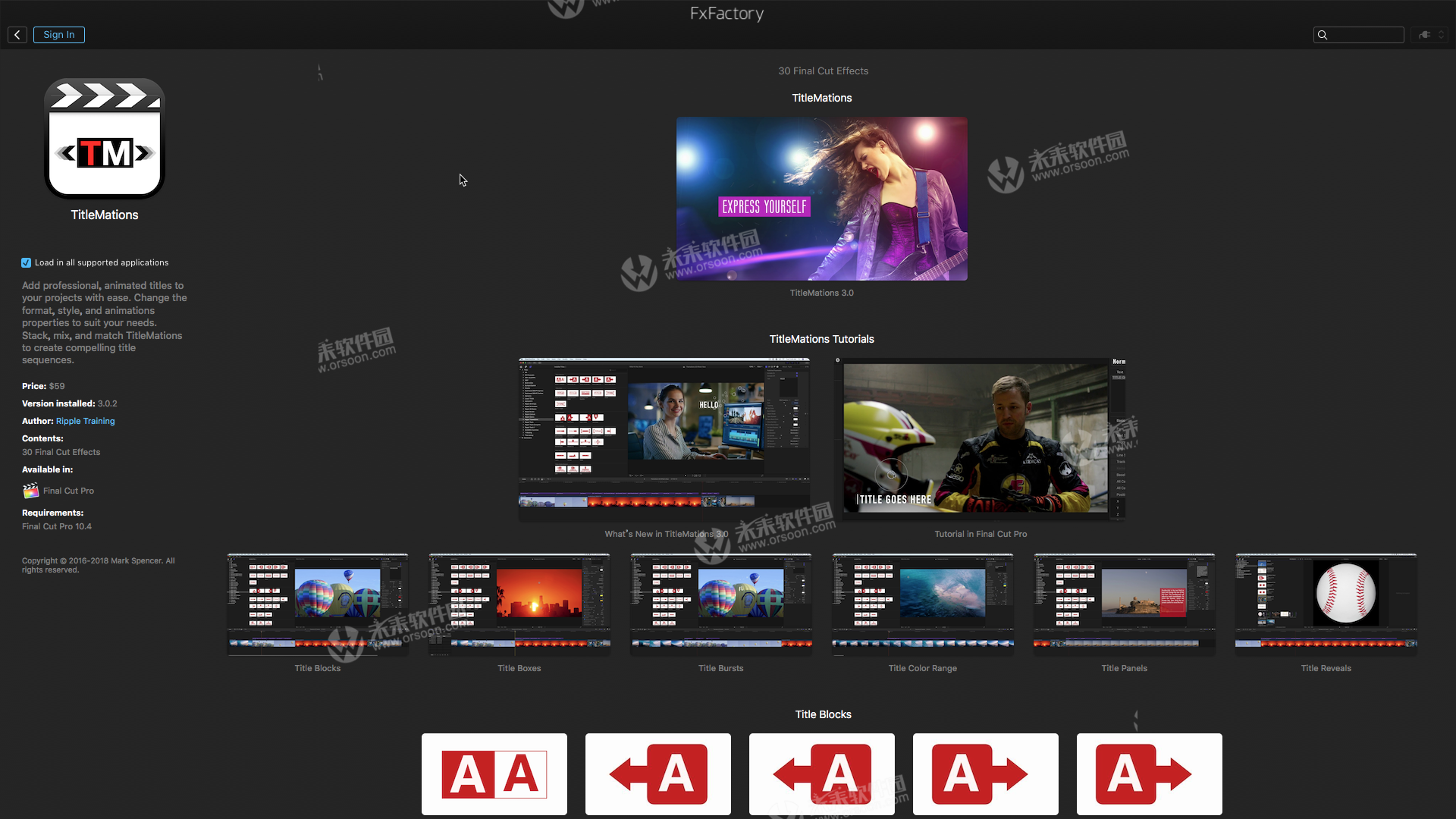
Task: Click into the search field
Action: tap(1365, 35)
